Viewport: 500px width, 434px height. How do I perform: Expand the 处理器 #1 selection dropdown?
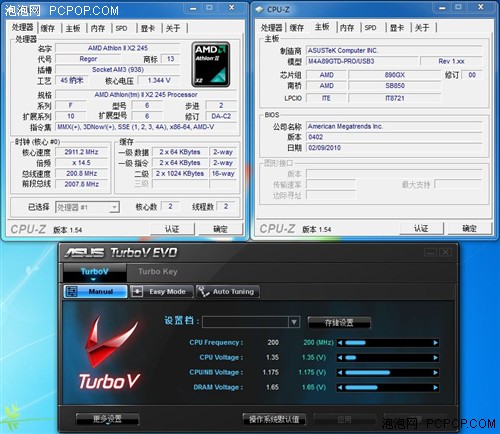coord(114,207)
